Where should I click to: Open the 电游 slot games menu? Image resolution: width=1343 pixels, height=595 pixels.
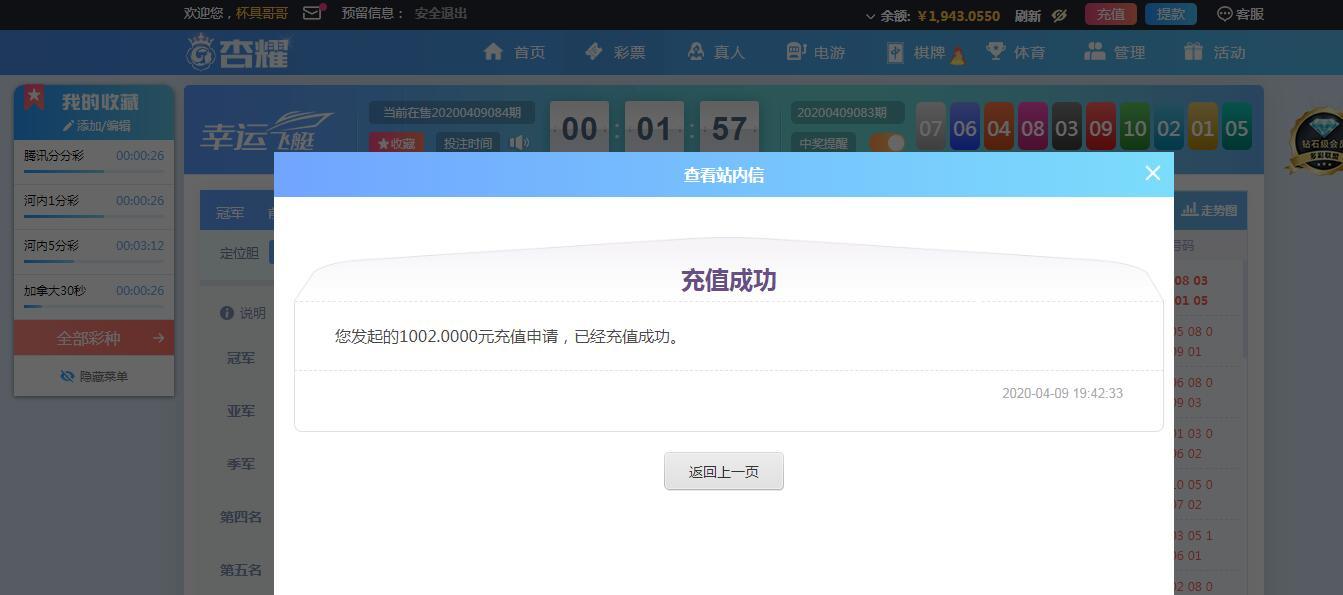815,52
